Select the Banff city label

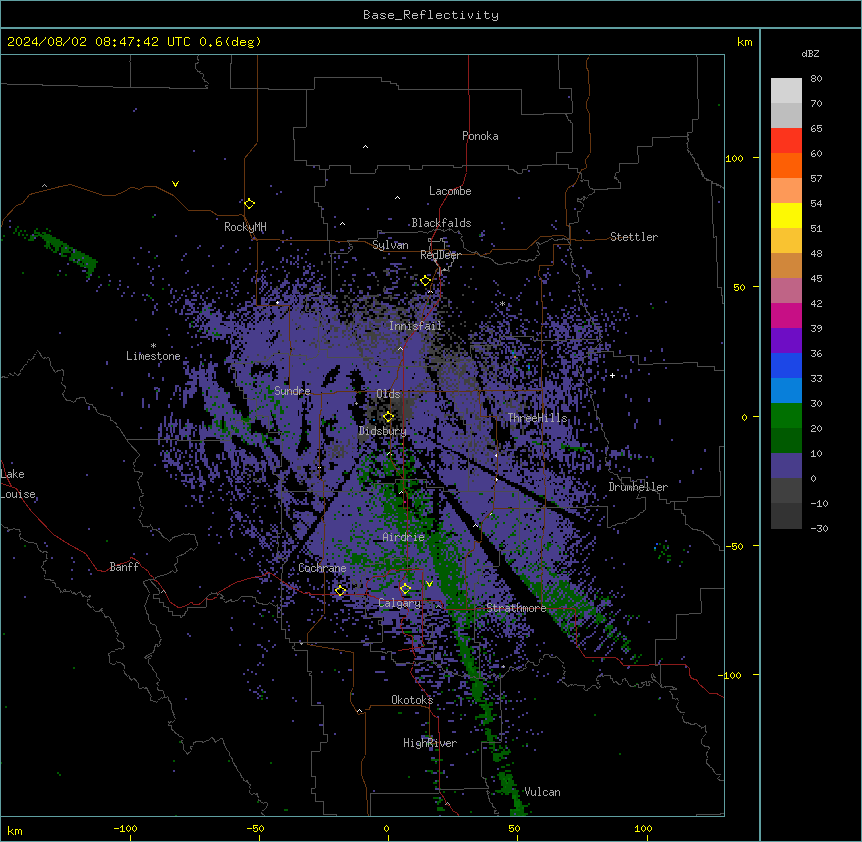click(x=124, y=567)
